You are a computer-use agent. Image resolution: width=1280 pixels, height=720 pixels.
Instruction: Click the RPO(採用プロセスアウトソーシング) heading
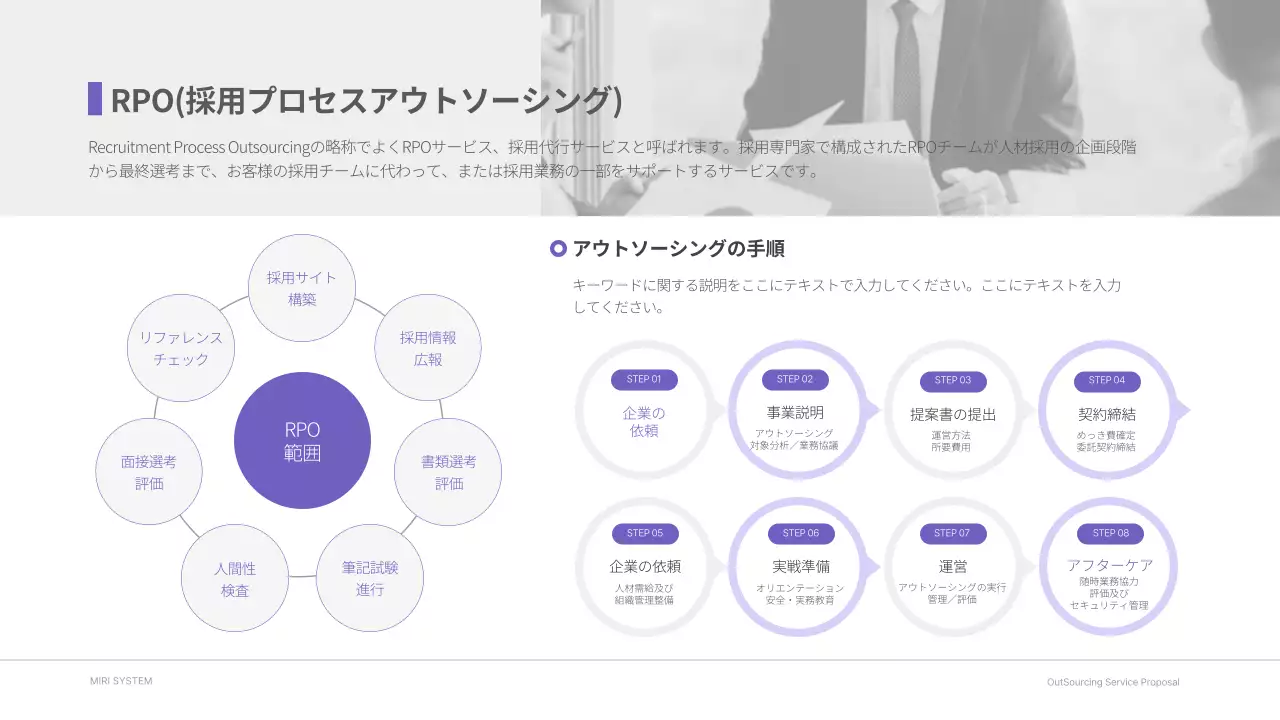pyautogui.click(x=366, y=98)
